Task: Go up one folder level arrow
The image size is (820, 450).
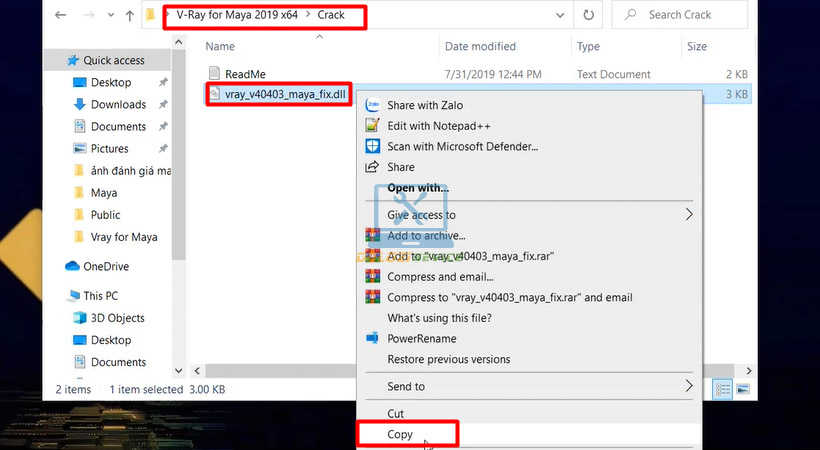Action: tap(130, 16)
